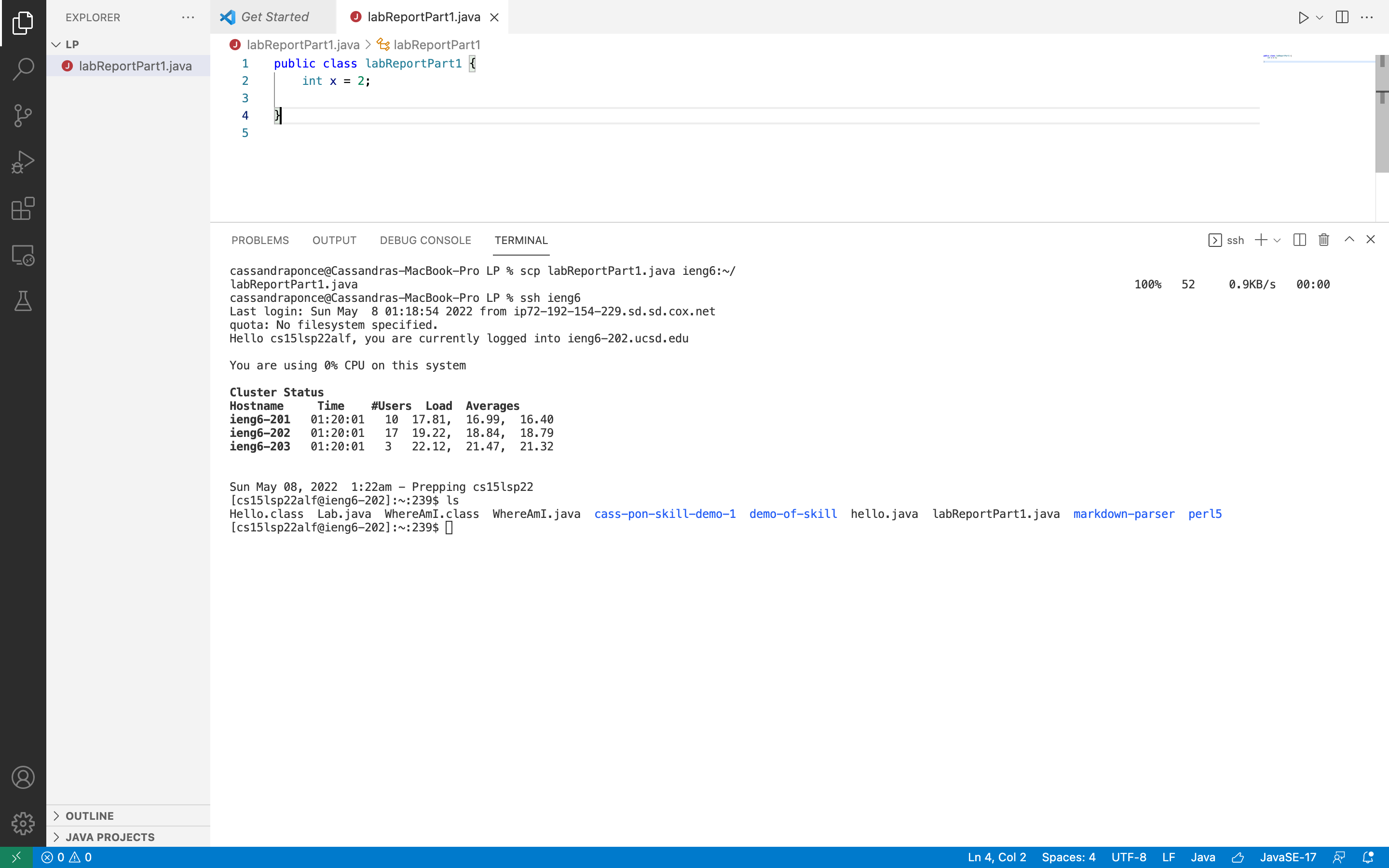Screen dimensions: 1389x868
Task: Close the bottom panel
Action: pos(1371,239)
